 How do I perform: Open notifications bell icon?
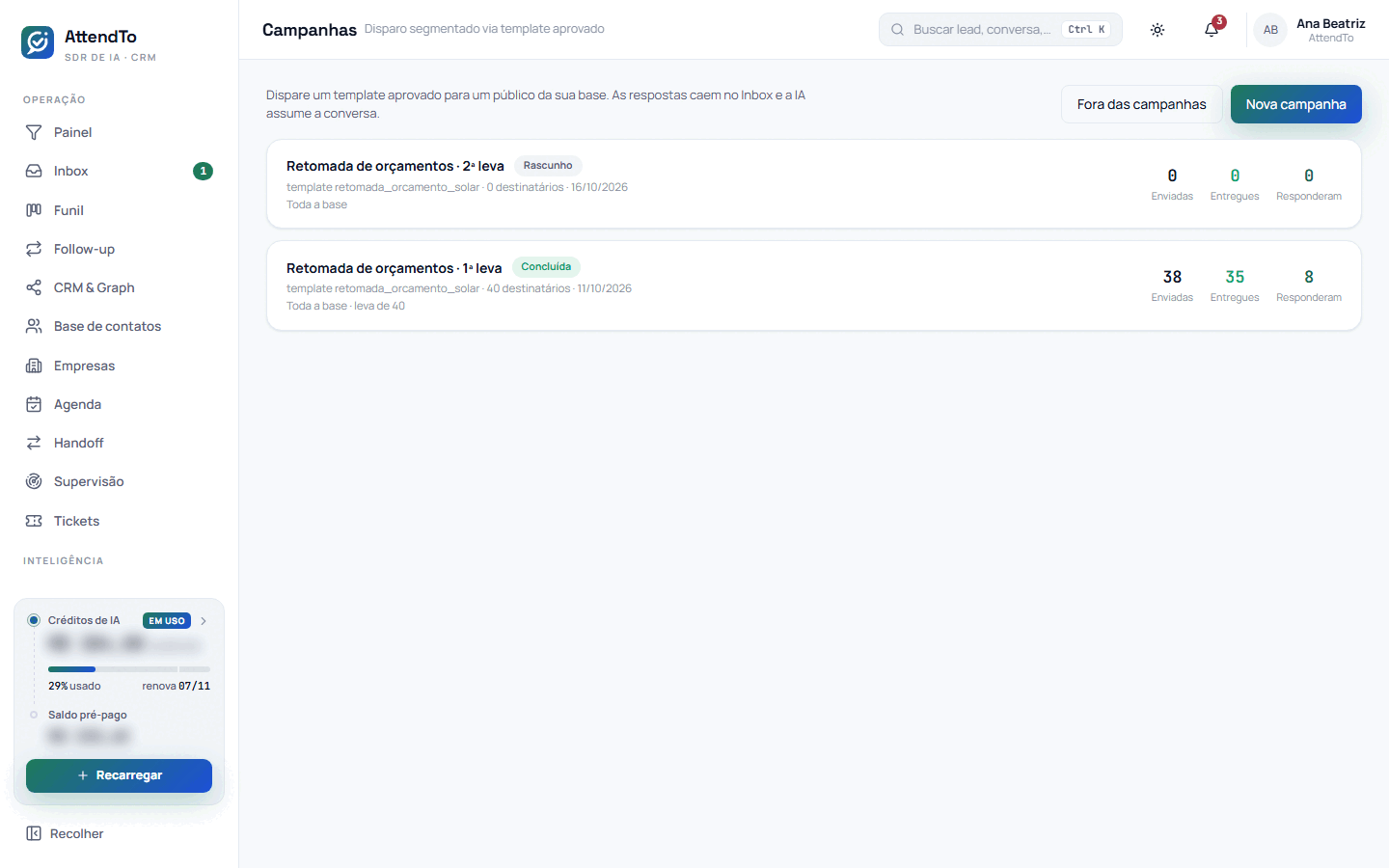1212,30
